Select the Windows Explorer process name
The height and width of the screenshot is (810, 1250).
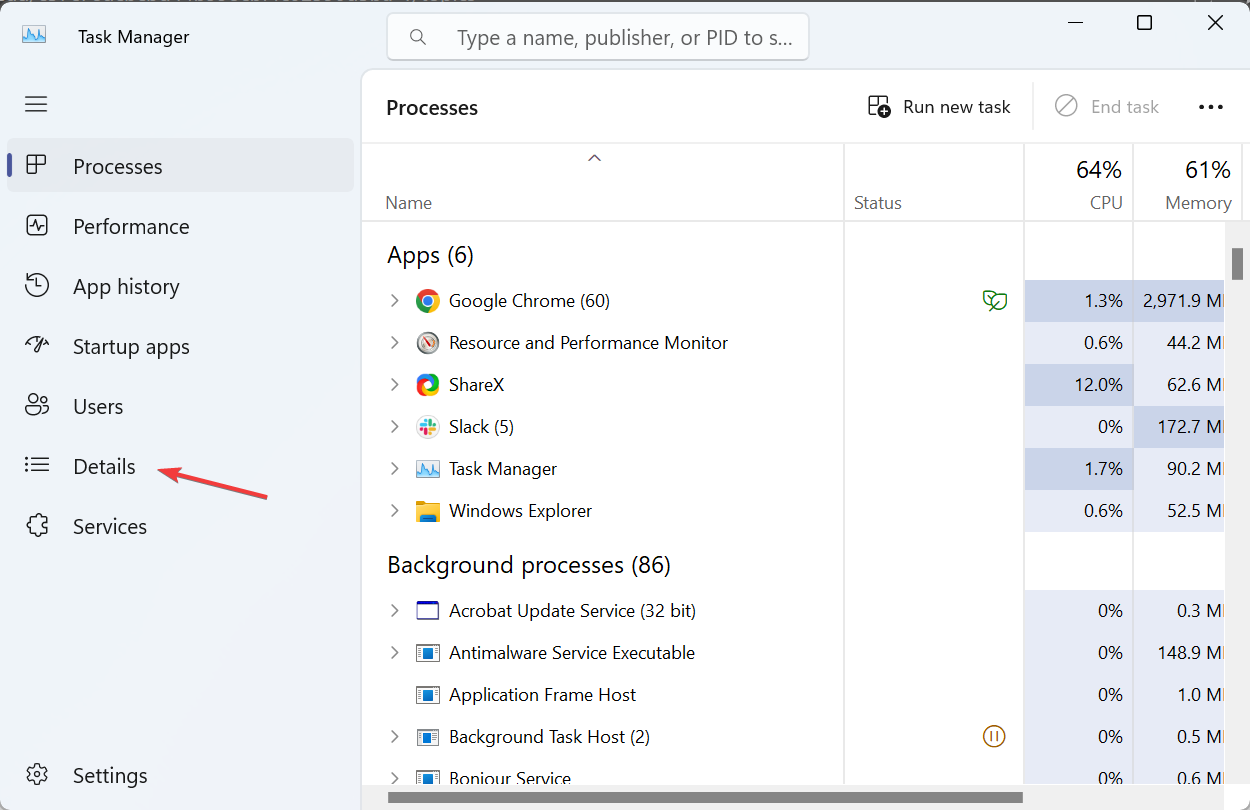point(520,511)
